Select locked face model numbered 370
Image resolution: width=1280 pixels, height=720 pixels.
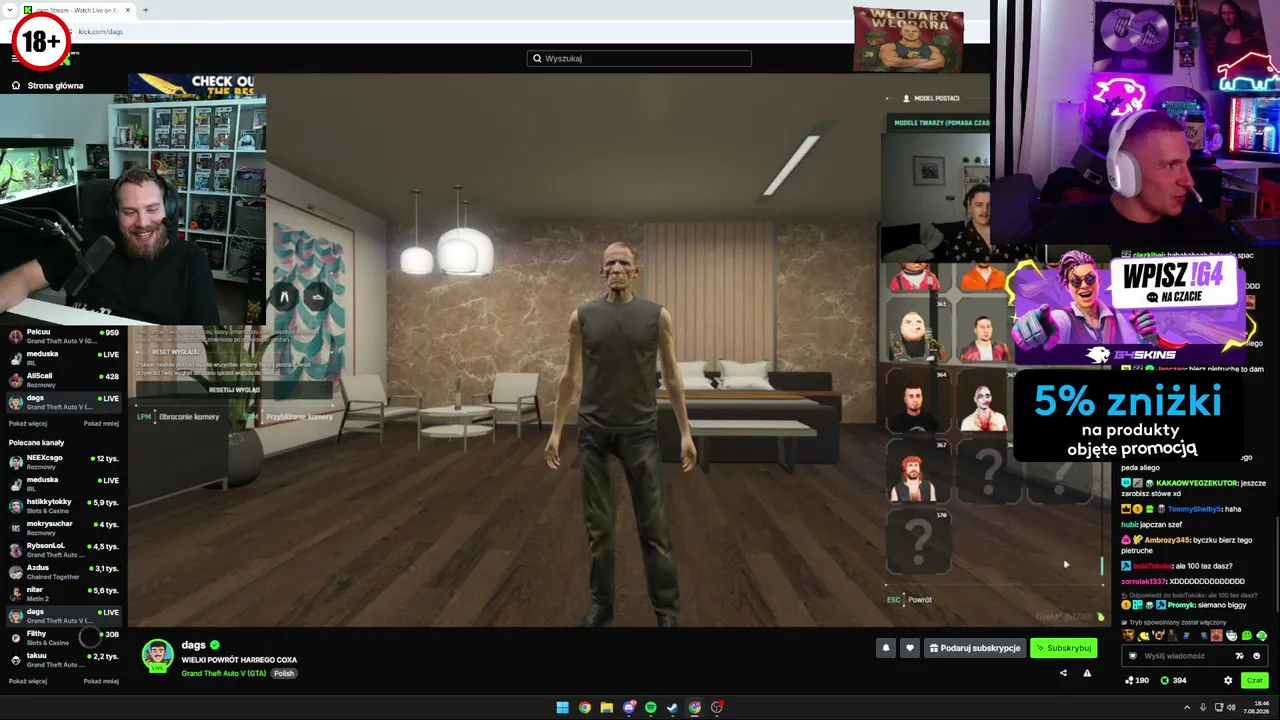tap(918, 542)
